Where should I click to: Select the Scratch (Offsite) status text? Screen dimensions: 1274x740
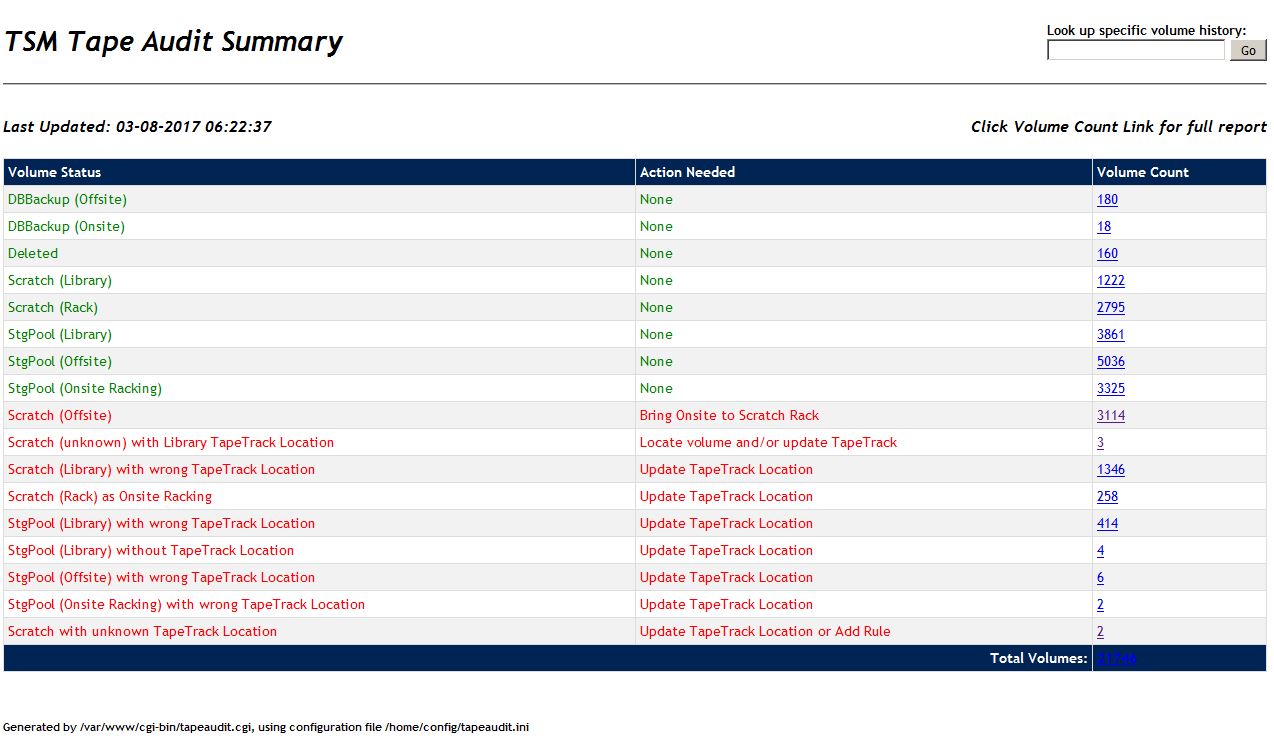tap(60, 416)
